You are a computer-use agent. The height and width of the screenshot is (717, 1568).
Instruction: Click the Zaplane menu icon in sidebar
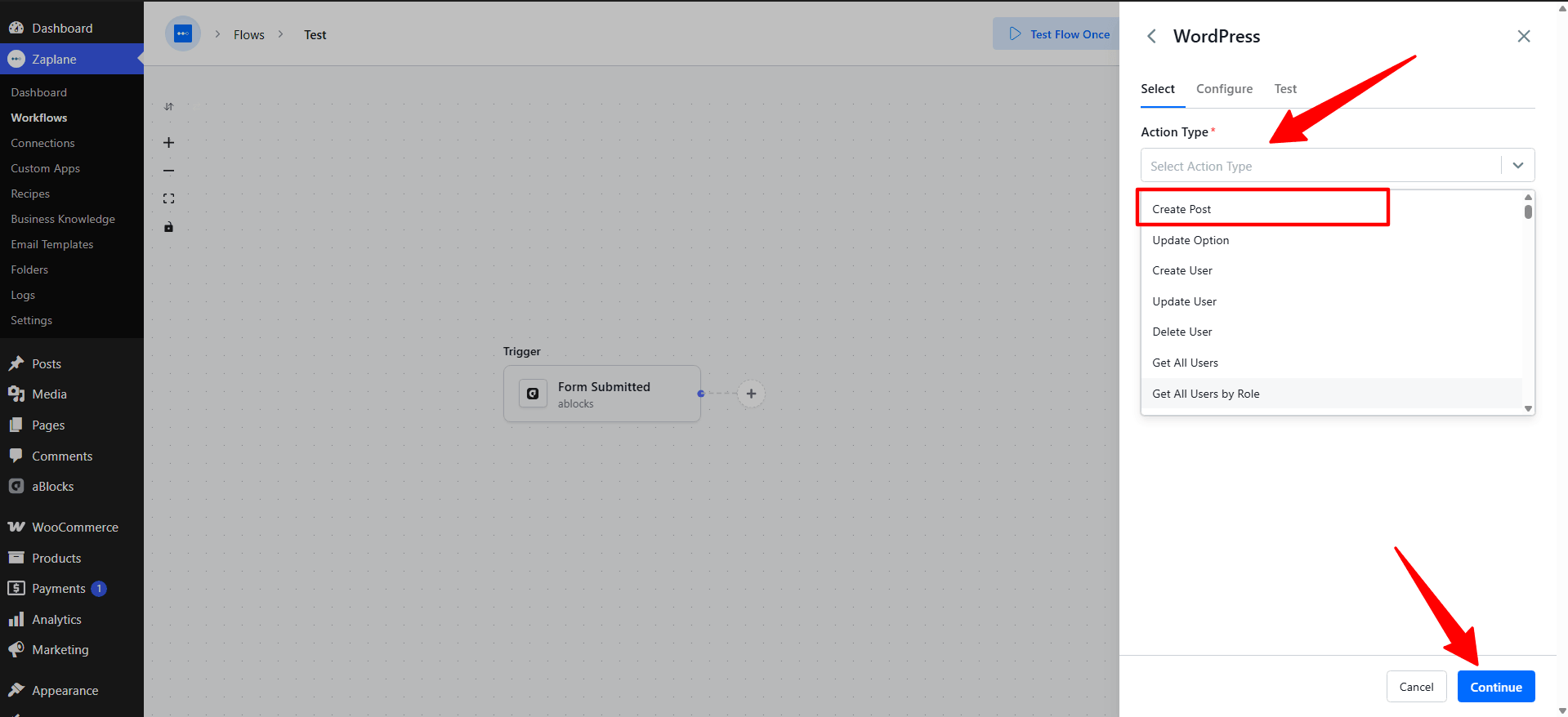[16, 59]
